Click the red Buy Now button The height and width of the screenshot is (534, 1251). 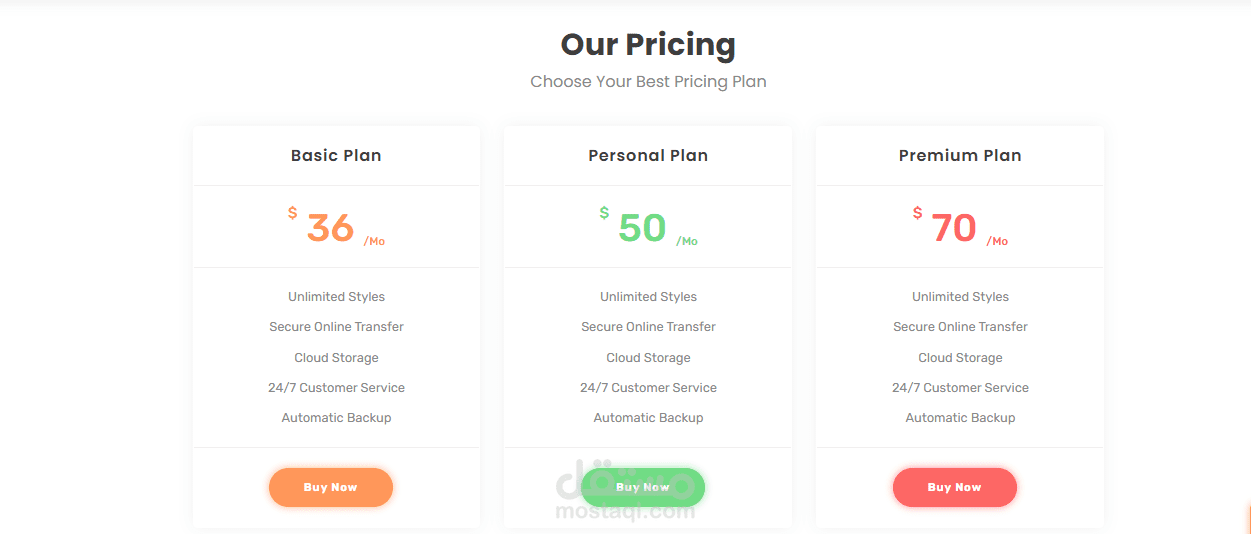(x=954, y=487)
